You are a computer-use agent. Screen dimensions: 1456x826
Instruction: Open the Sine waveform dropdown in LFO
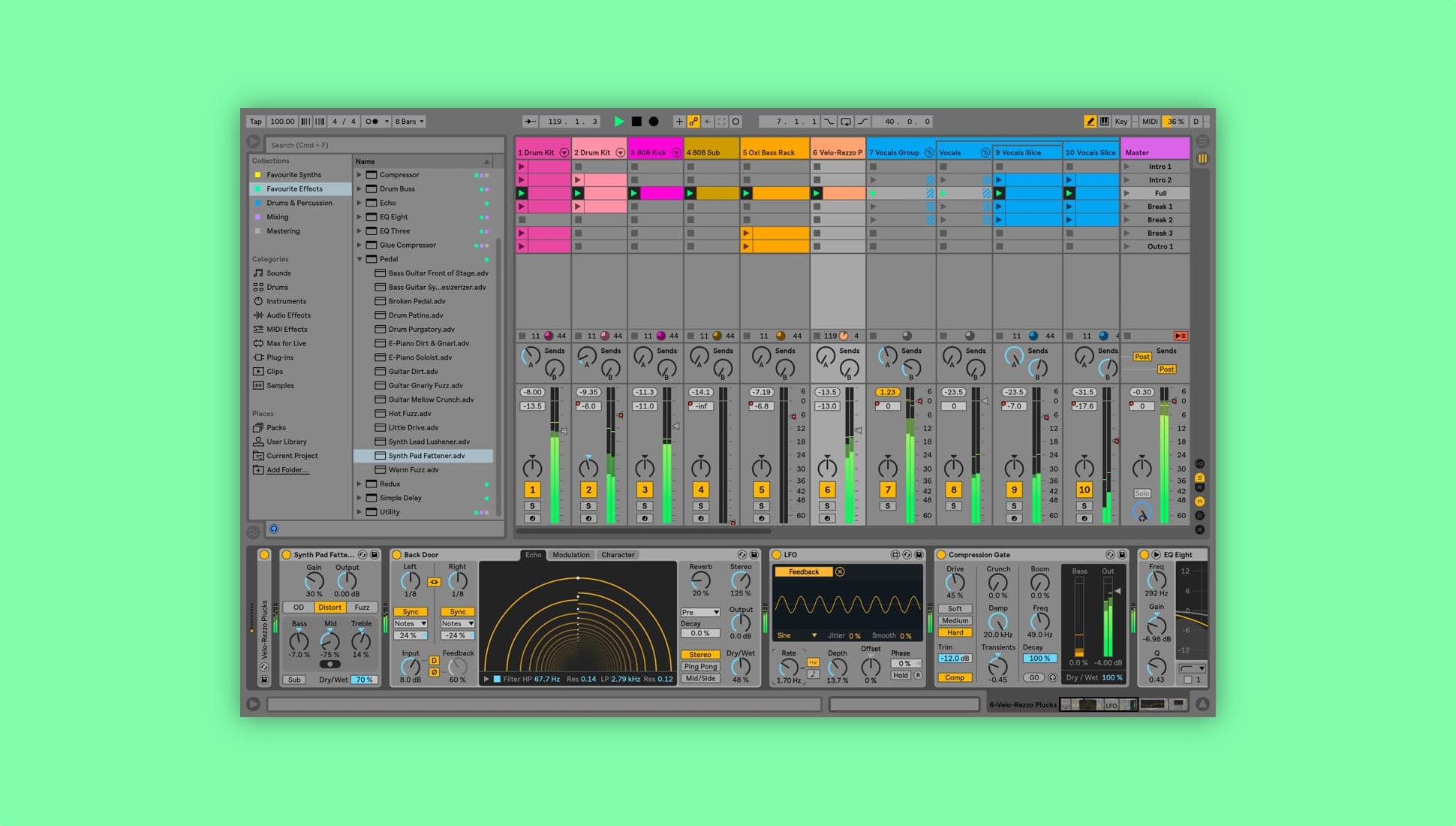point(796,635)
